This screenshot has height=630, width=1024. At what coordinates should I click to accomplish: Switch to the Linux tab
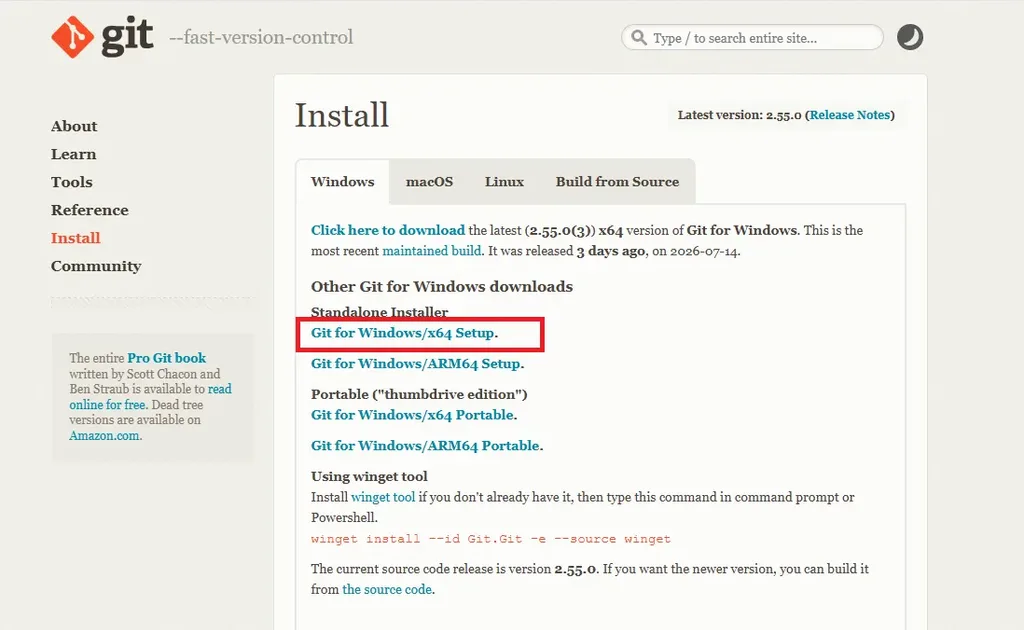pos(504,181)
